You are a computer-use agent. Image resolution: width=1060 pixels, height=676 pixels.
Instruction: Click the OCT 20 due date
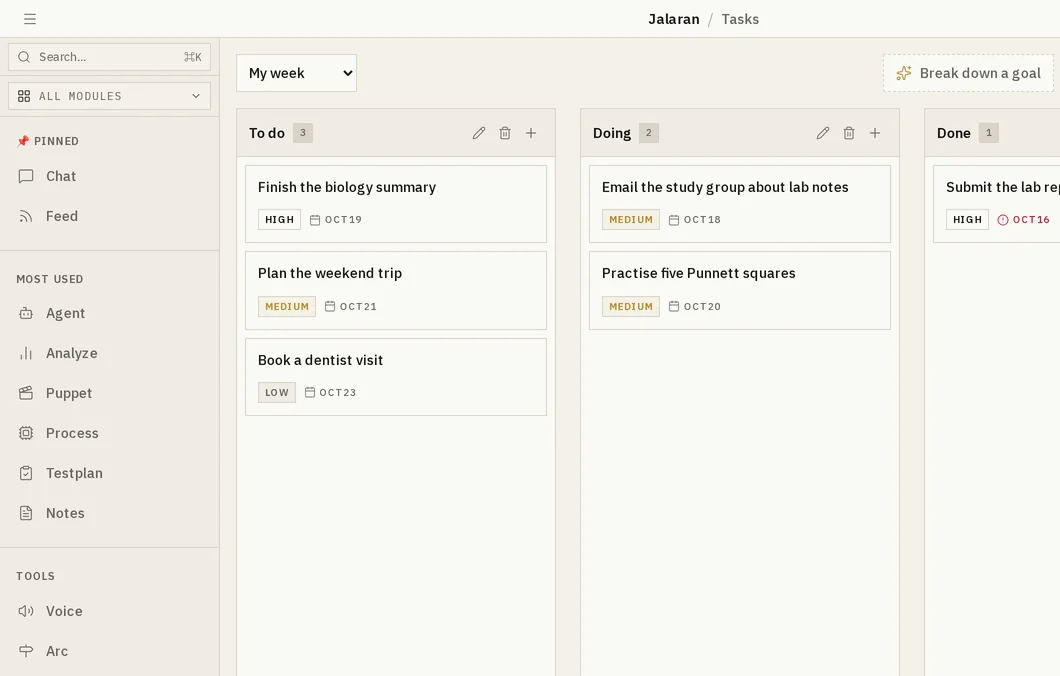pos(694,306)
